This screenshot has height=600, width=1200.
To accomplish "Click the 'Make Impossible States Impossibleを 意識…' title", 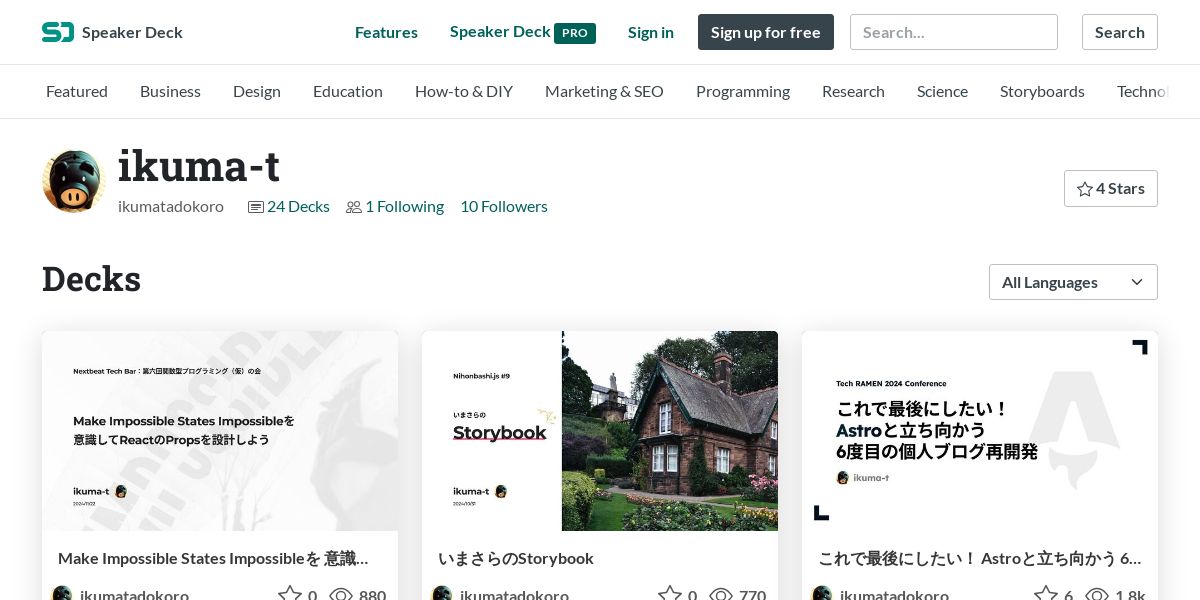I will (213, 558).
